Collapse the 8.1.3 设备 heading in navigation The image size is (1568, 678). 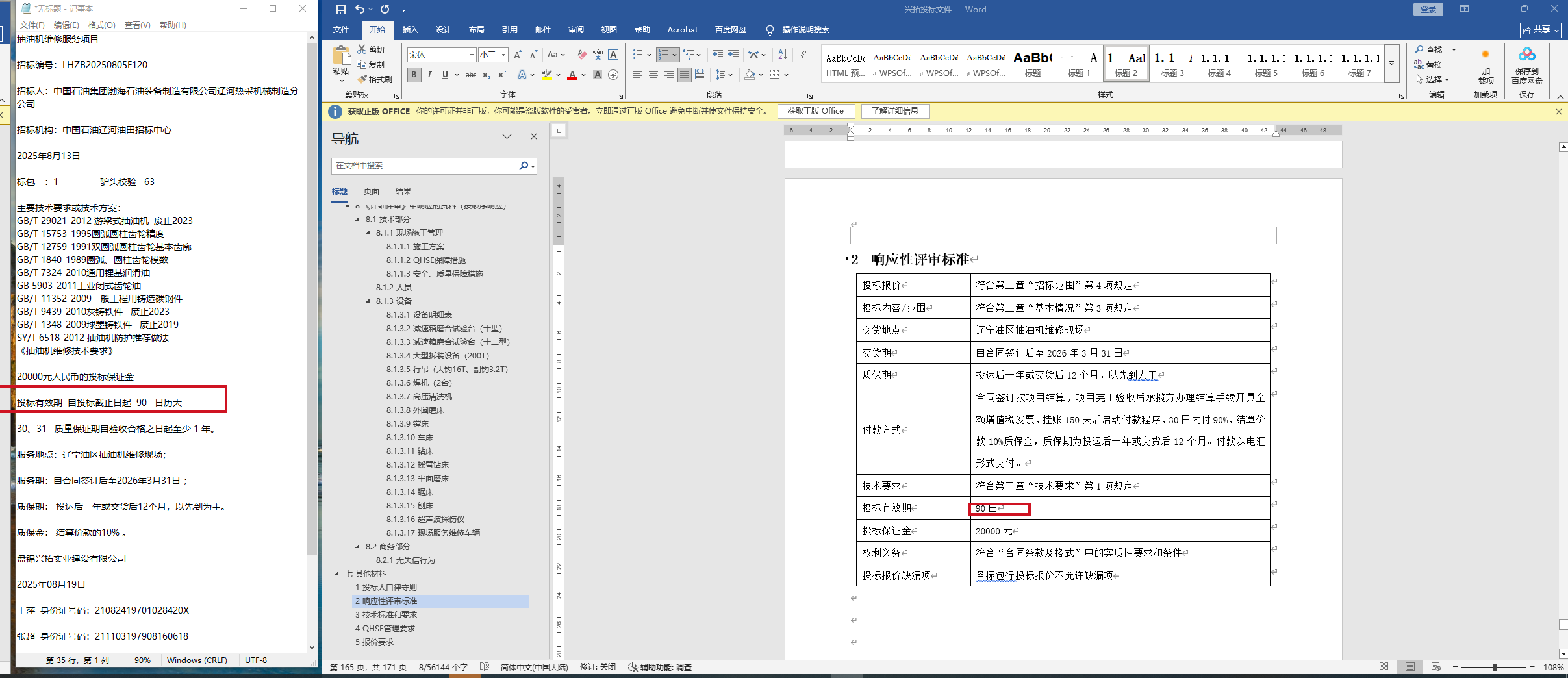click(368, 301)
